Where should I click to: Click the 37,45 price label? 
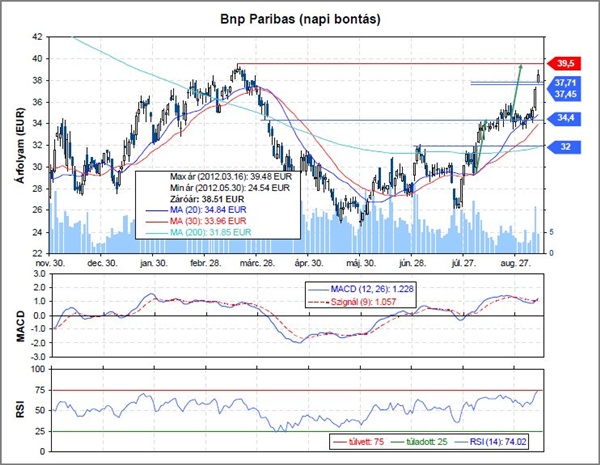coord(566,94)
